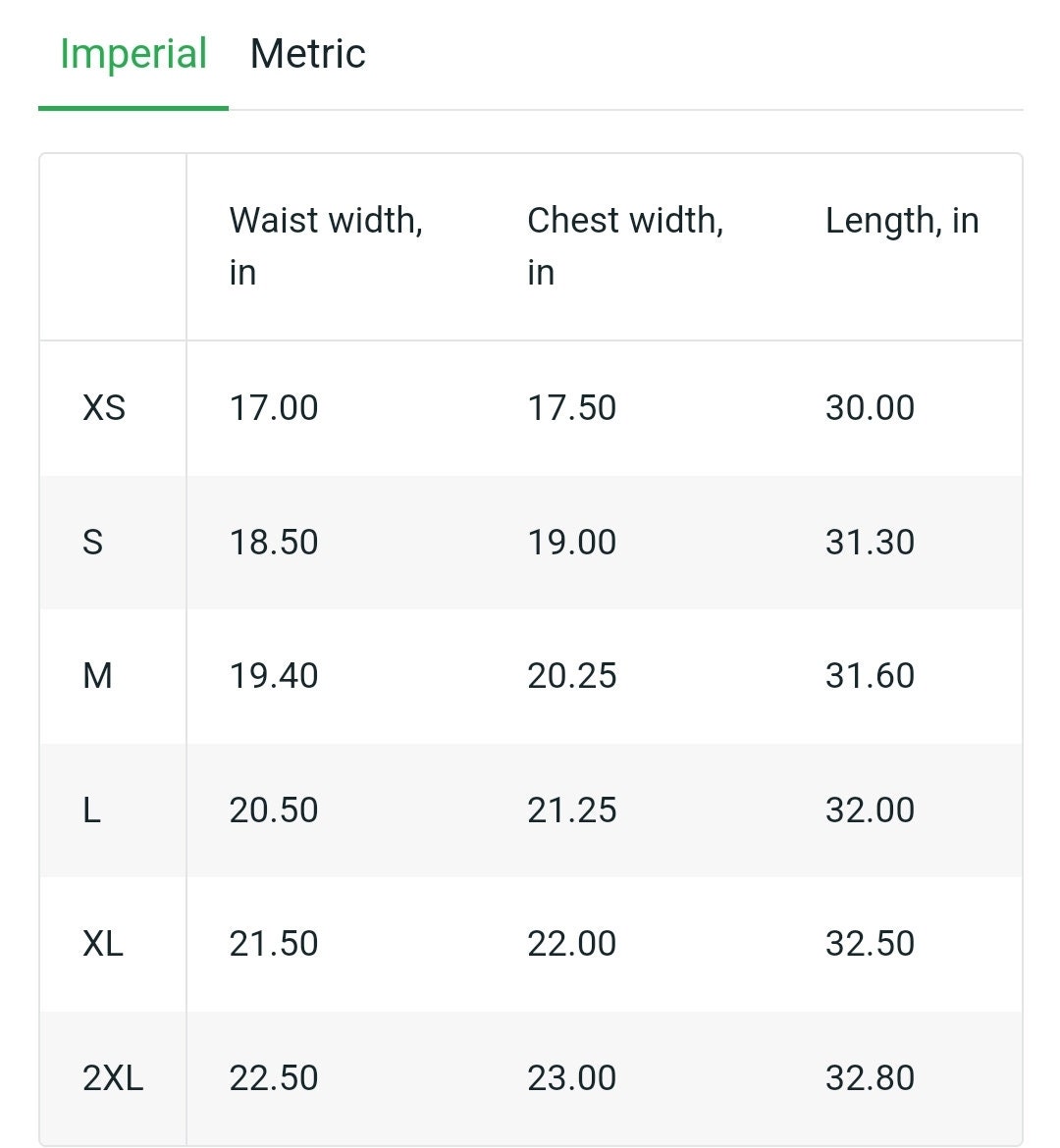The width and height of the screenshot is (1060, 1148).
Task: Click the 30.00 length value for XS
Action: 870,408
